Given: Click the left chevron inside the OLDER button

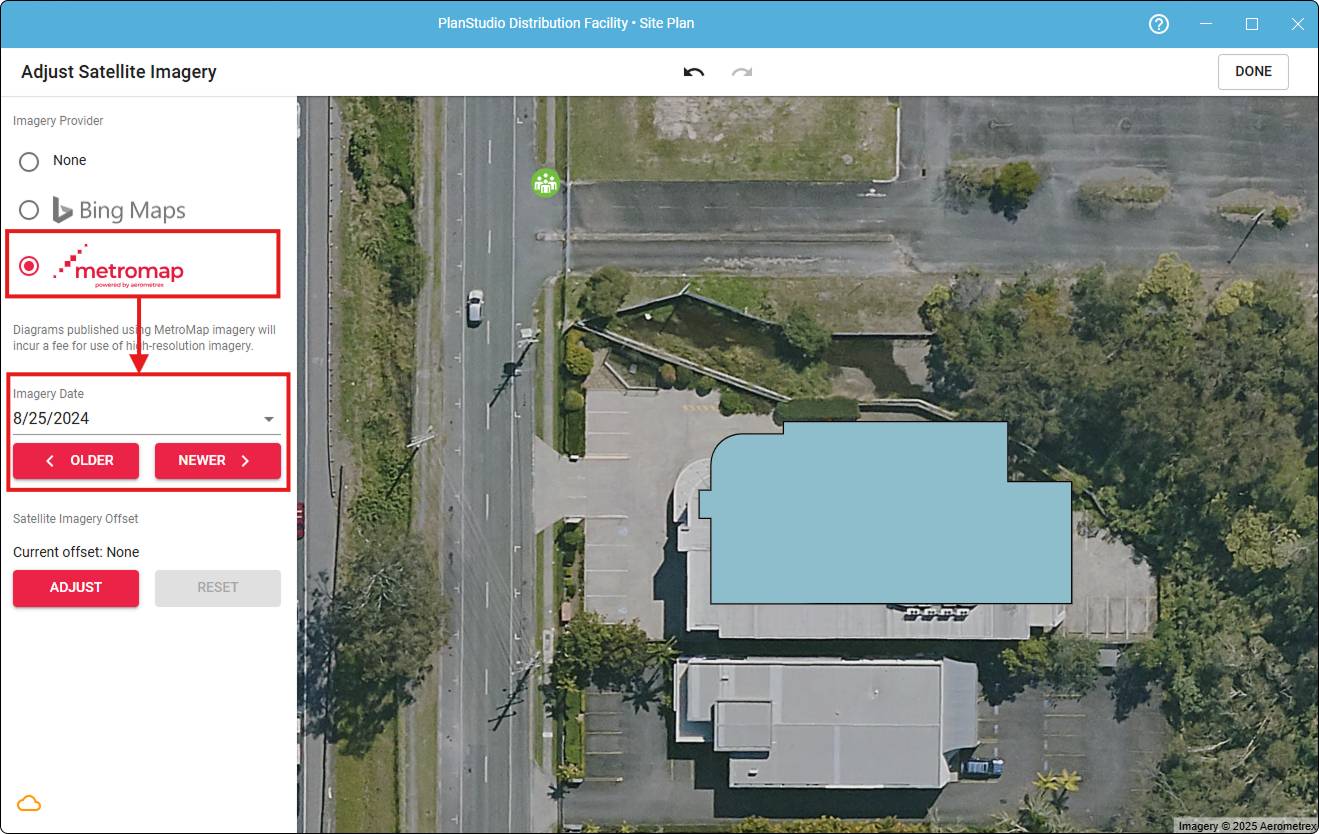Looking at the screenshot, I should (x=48, y=460).
